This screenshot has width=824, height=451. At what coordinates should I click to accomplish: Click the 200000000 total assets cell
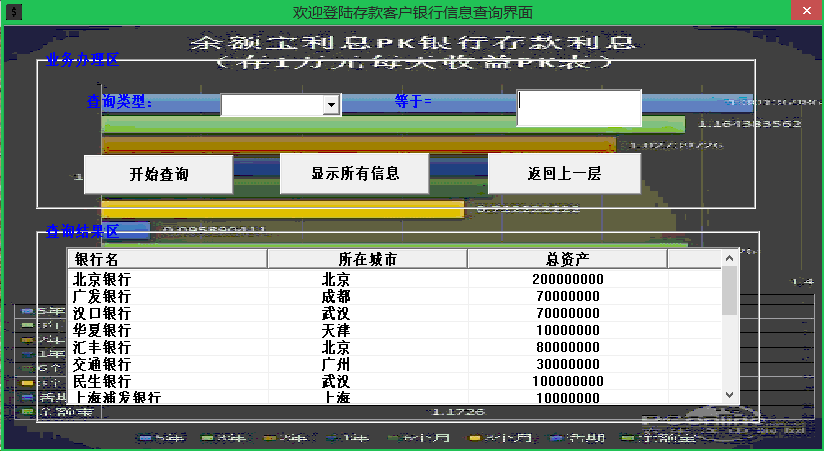coord(568,279)
